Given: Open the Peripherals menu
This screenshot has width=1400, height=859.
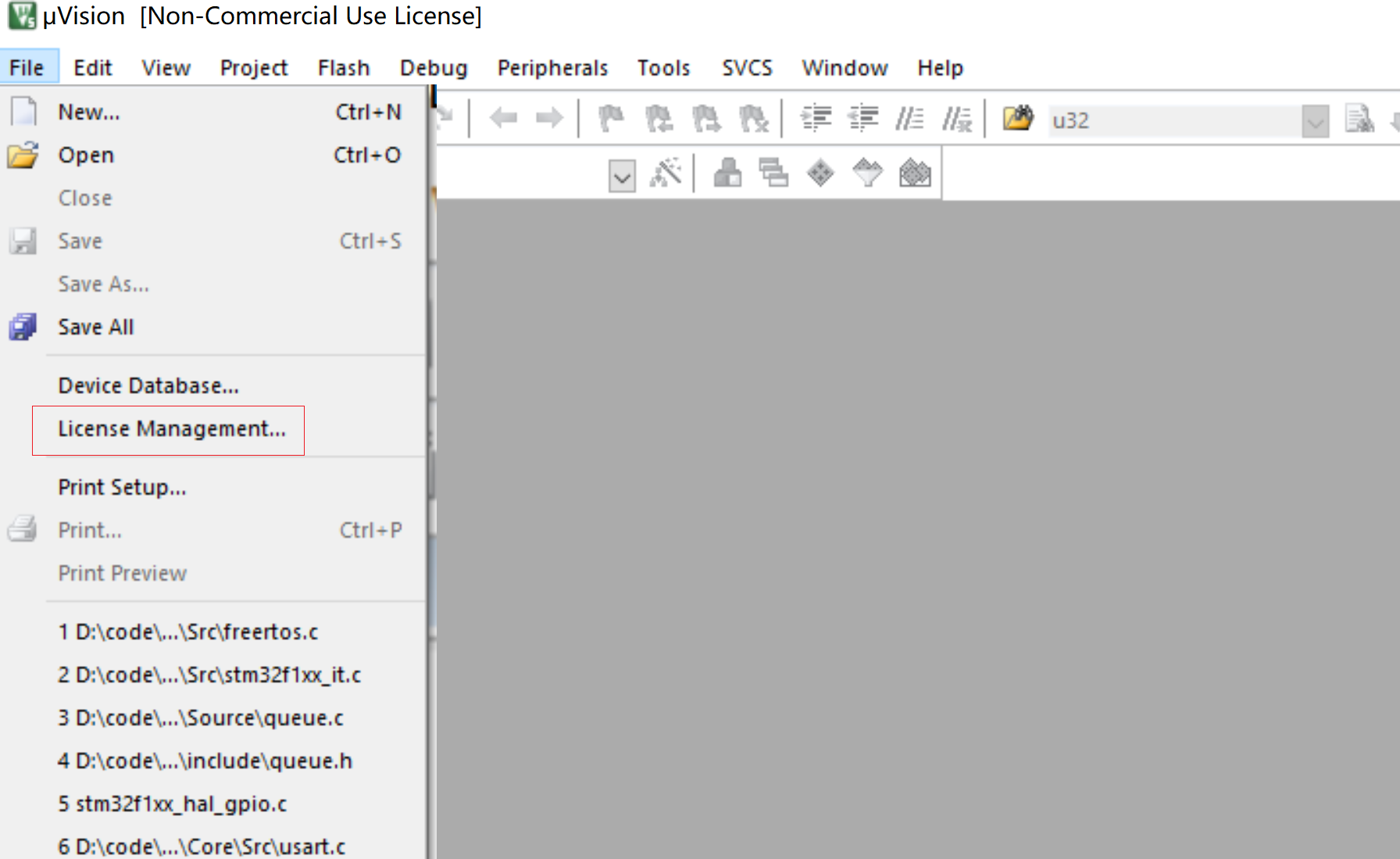Looking at the screenshot, I should pyautogui.click(x=552, y=68).
